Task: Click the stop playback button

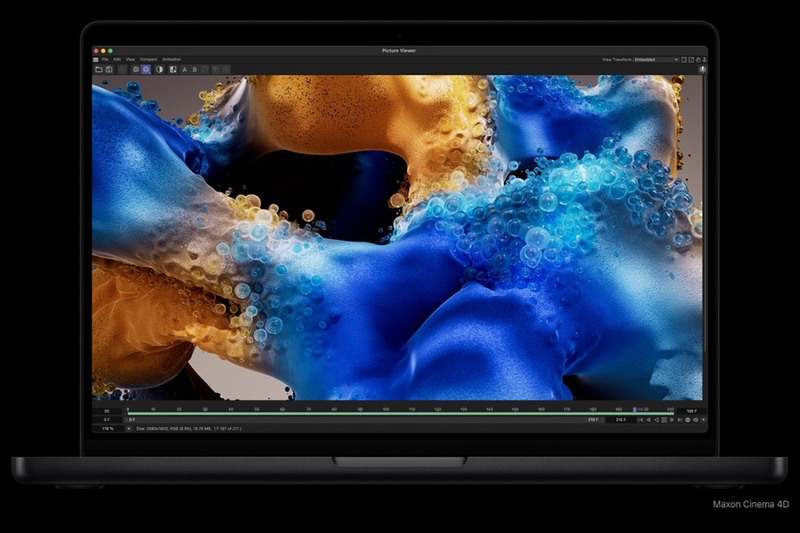Action: 664,420
